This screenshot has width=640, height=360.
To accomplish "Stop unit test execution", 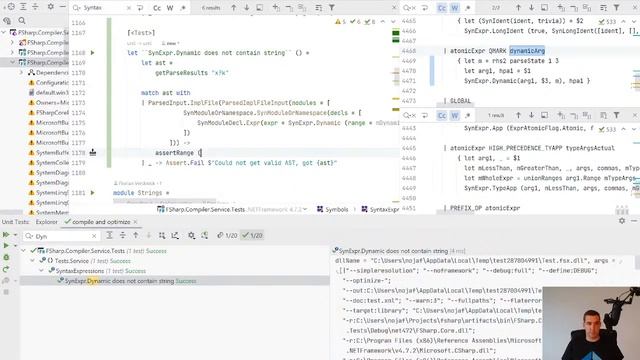I will [6, 292].
